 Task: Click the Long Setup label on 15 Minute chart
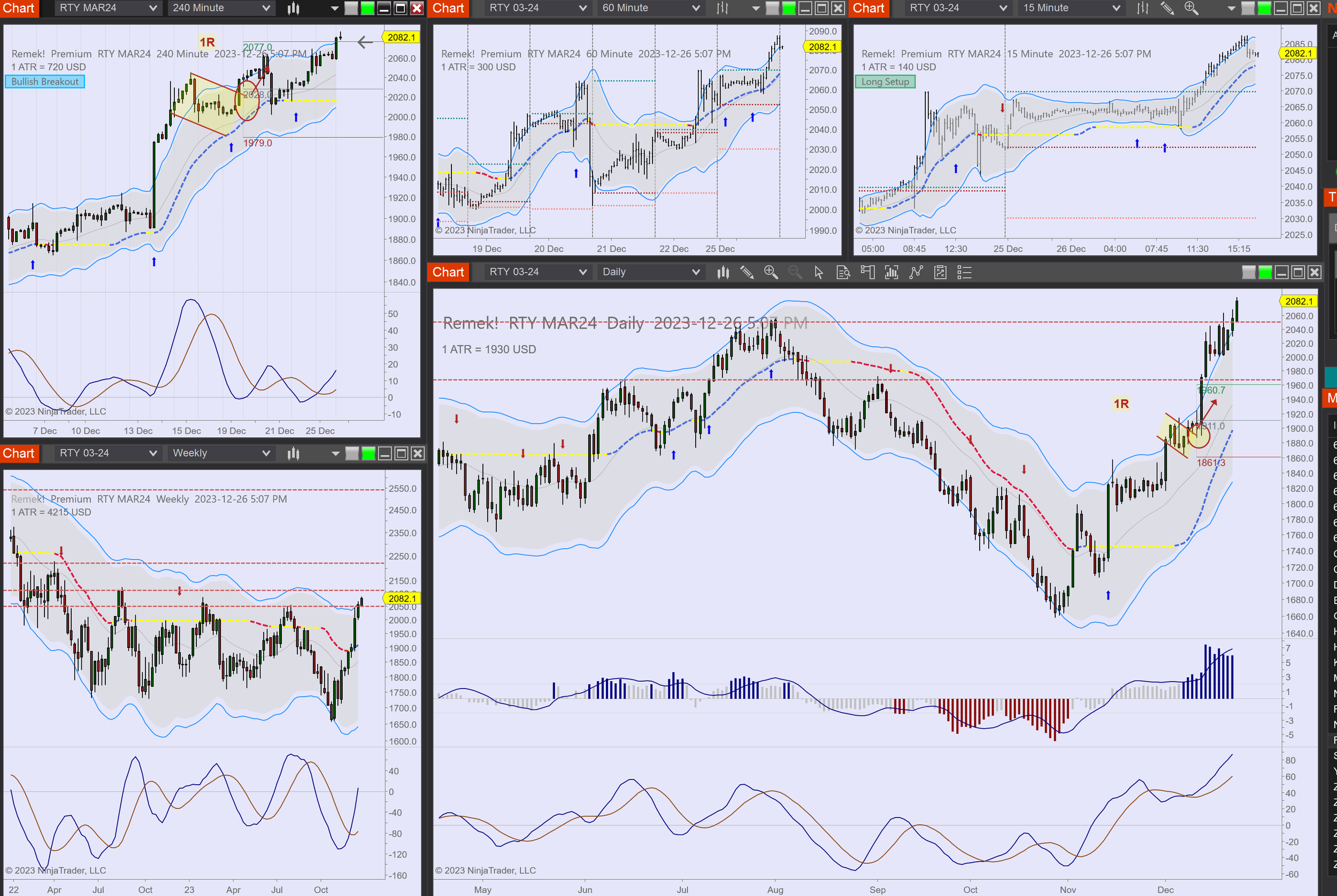pyautogui.click(x=885, y=82)
